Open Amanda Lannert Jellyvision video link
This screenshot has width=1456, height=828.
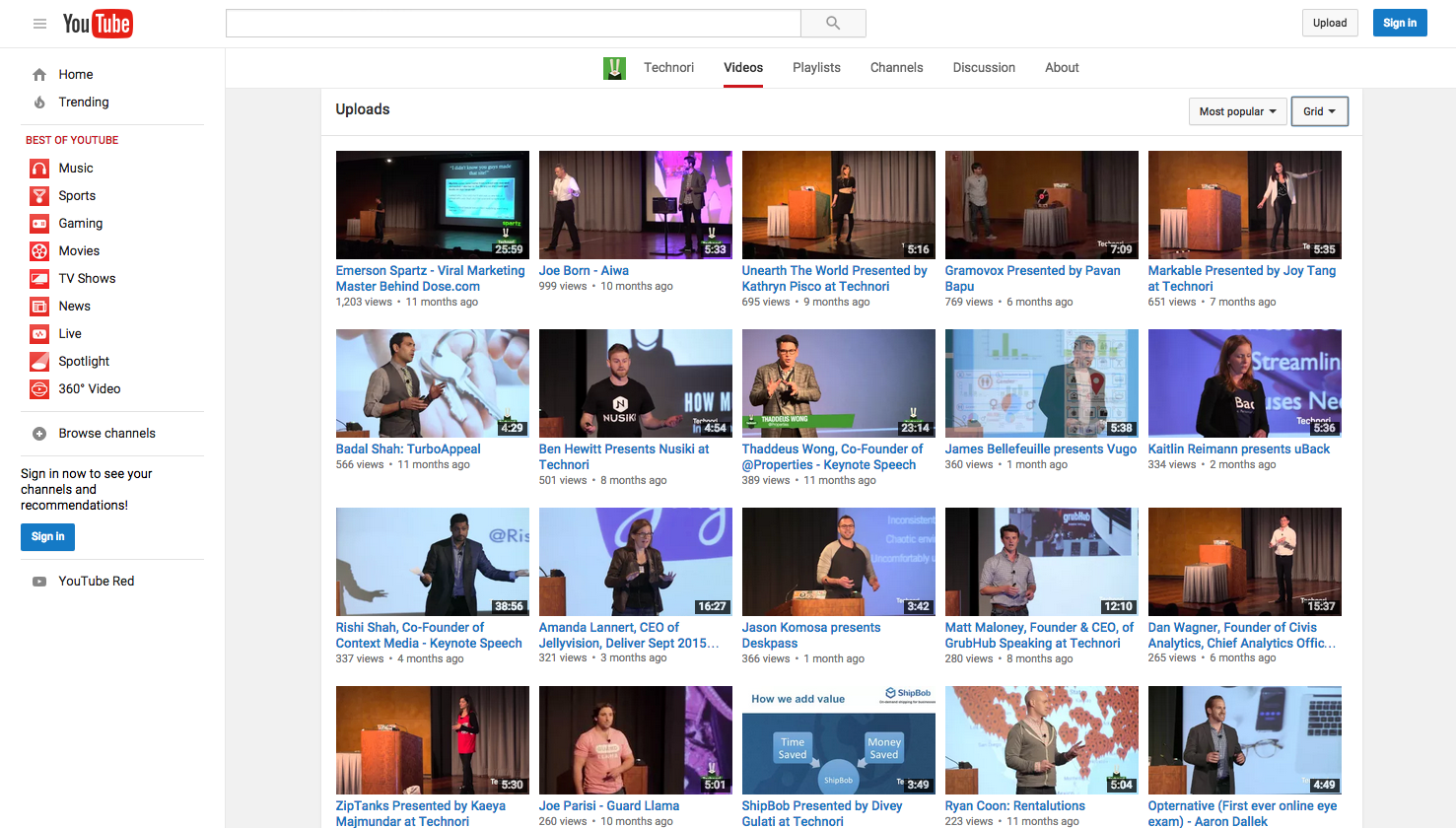[629, 636]
